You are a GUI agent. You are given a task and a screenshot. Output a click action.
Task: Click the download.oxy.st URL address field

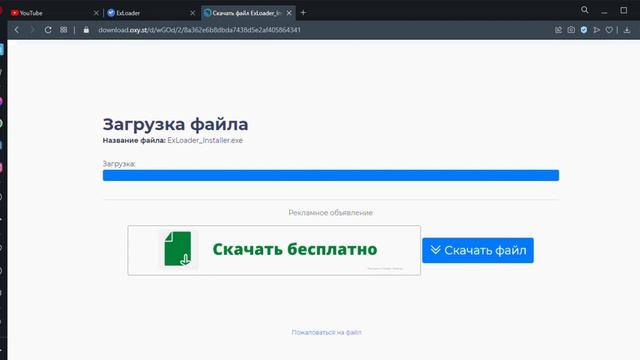(200, 30)
